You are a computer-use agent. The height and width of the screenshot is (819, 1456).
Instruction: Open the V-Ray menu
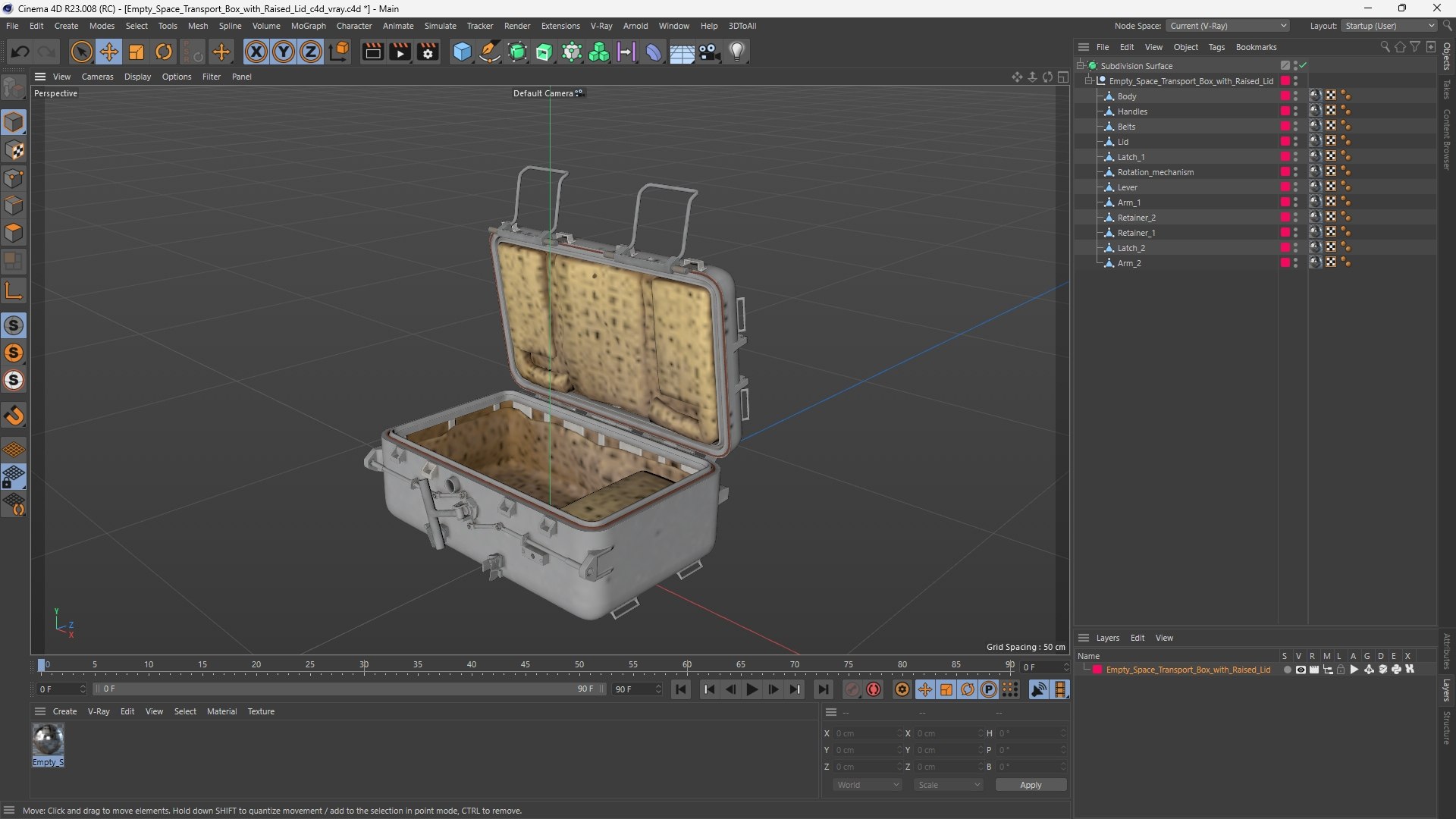pyautogui.click(x=601, y=26)
